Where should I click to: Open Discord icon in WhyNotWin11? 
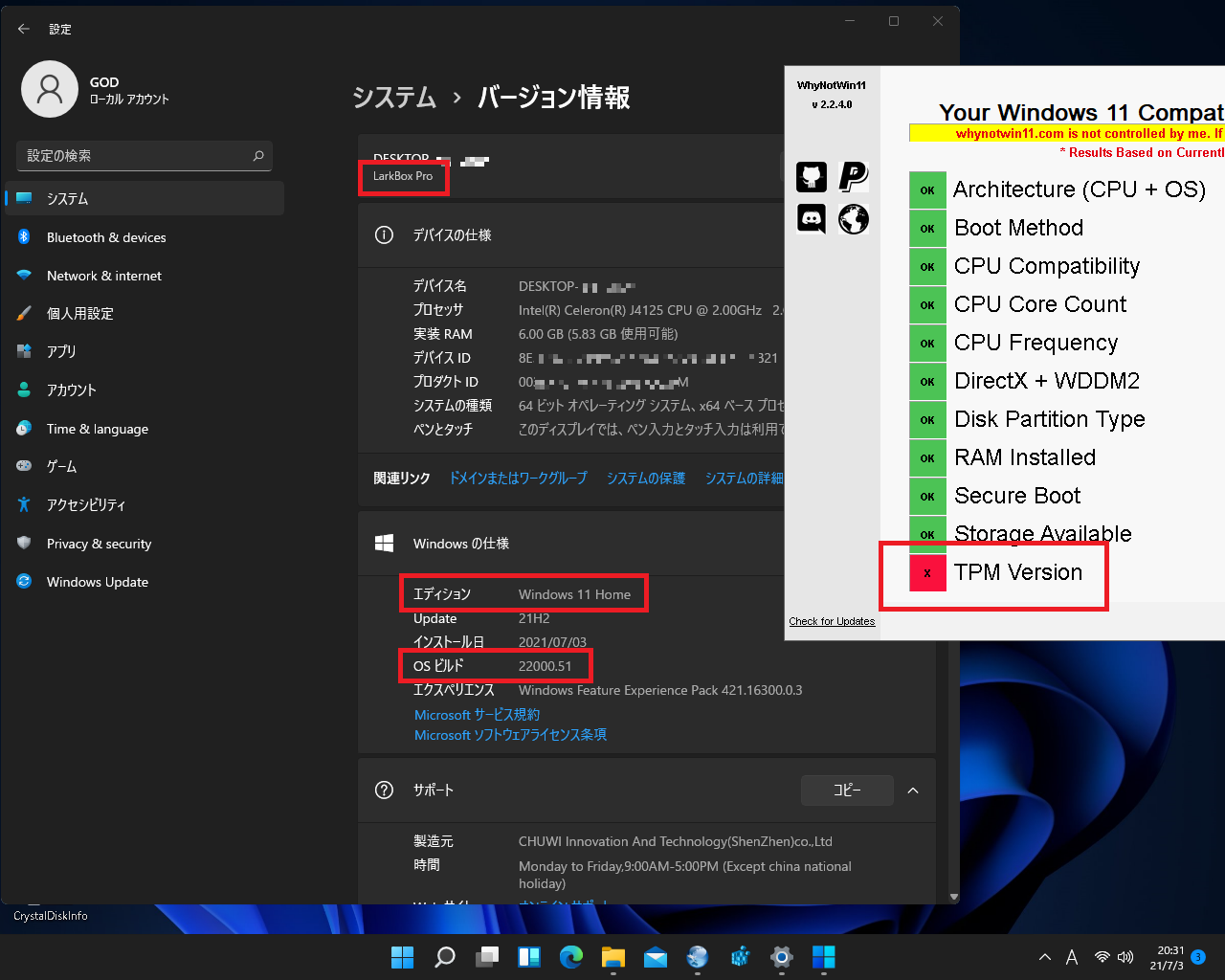[812, 219]
